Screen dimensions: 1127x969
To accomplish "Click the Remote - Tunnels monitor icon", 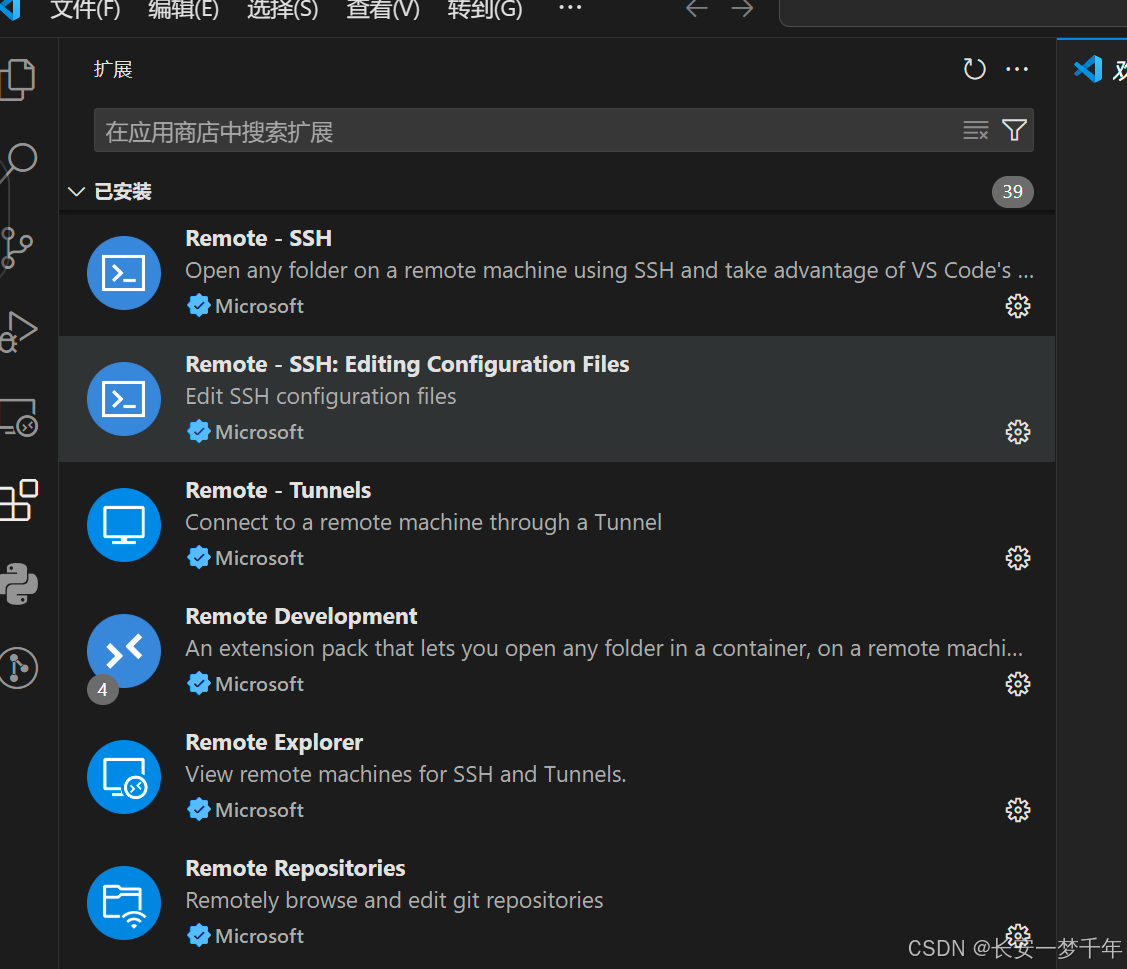I will 124,525.
